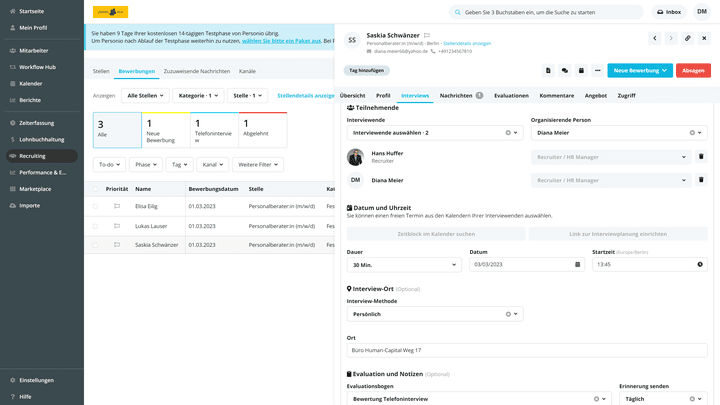
Task: Expand the Weitere Filter dropdown
Action: click(x=258, y=164)
